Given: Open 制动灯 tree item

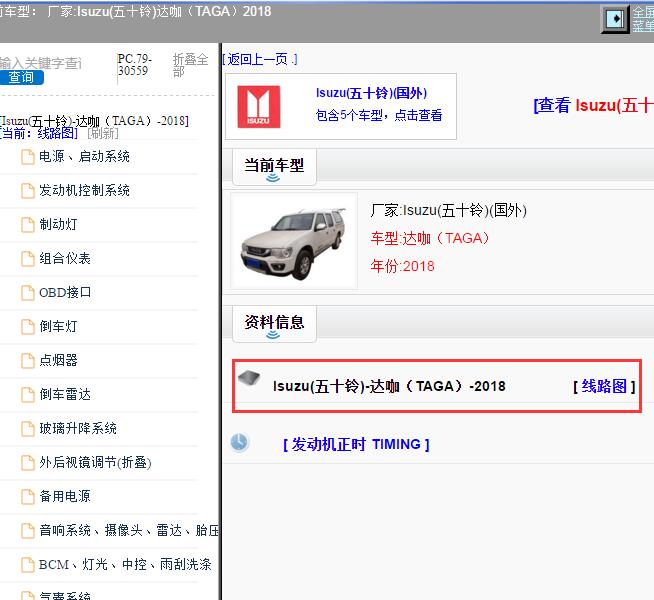Looking at the screenshot, I should point(58,225).
